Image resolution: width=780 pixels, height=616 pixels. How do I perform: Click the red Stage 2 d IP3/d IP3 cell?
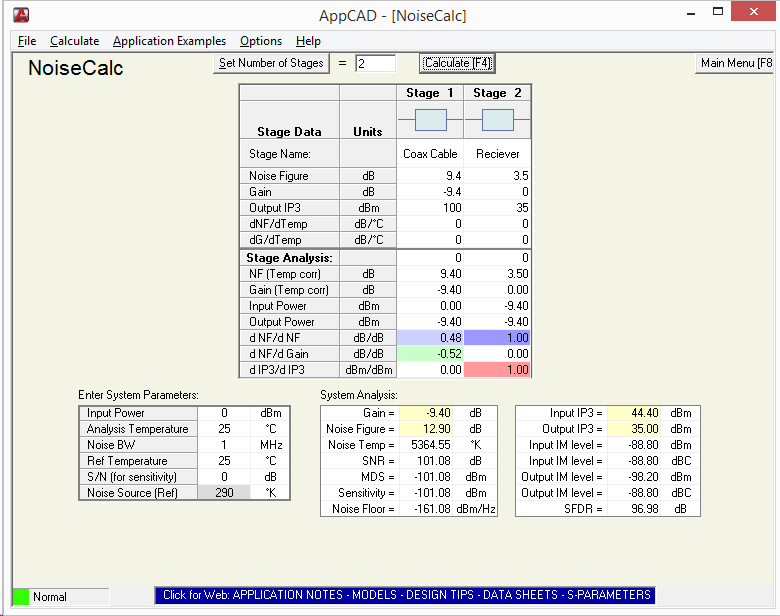pyautogui.click(x=497, y=370)
